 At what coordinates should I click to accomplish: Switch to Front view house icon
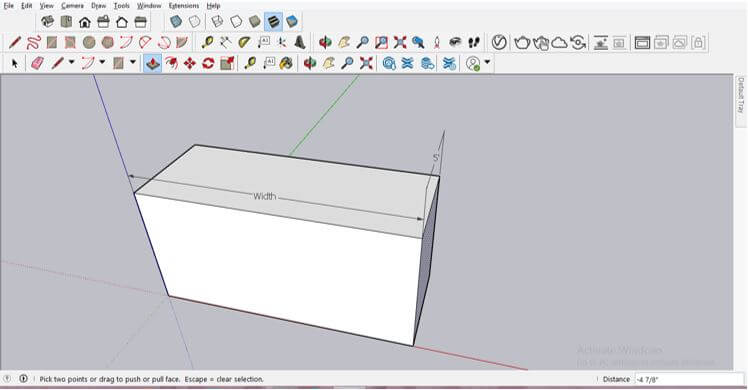click(84, 21)
